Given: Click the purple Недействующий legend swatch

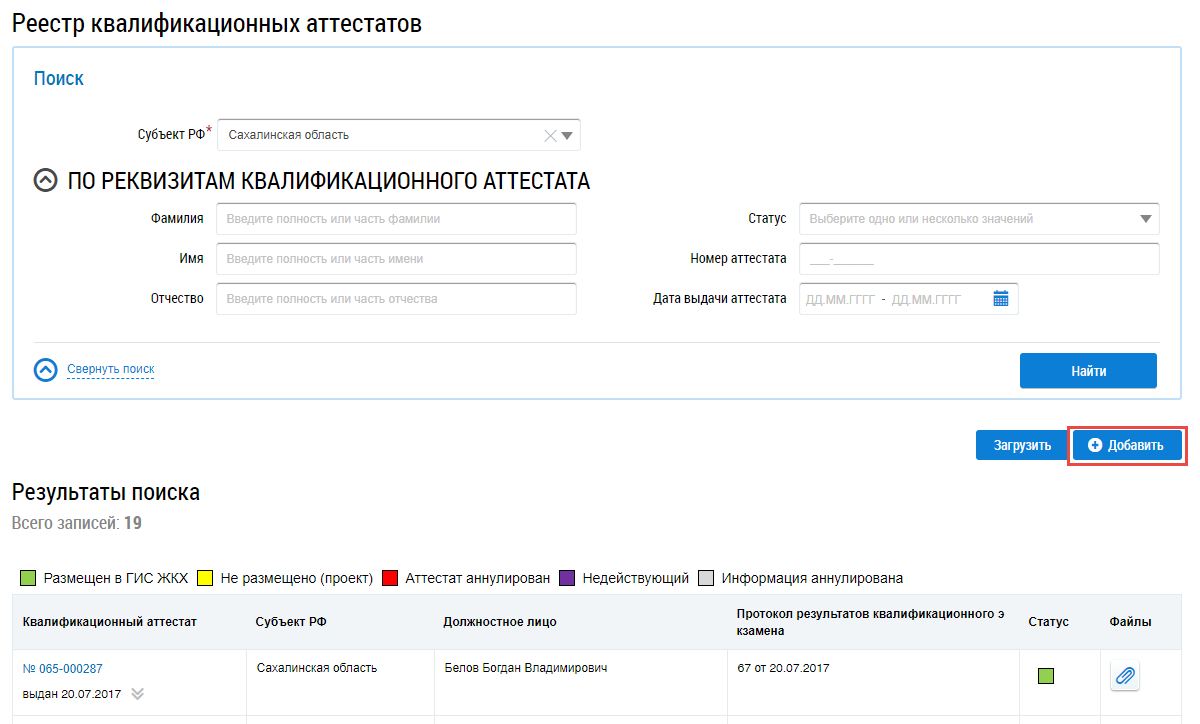Looking at the screenshot, I should 568,578.
